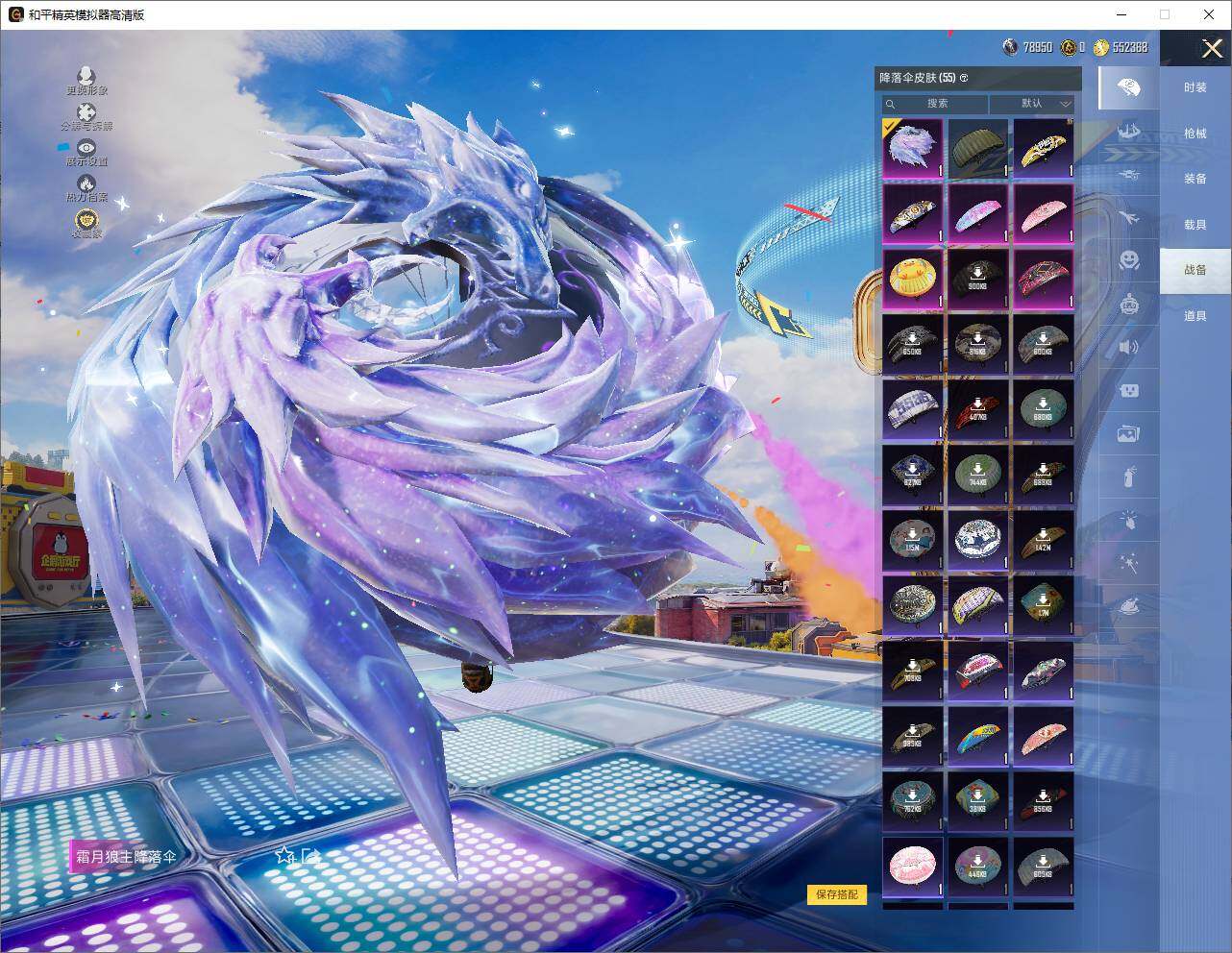Image resolution: width=1232 pixels, height=953 pixels.
Task: Open the 载具 vehicles tab
Action: click(1195, 225)
